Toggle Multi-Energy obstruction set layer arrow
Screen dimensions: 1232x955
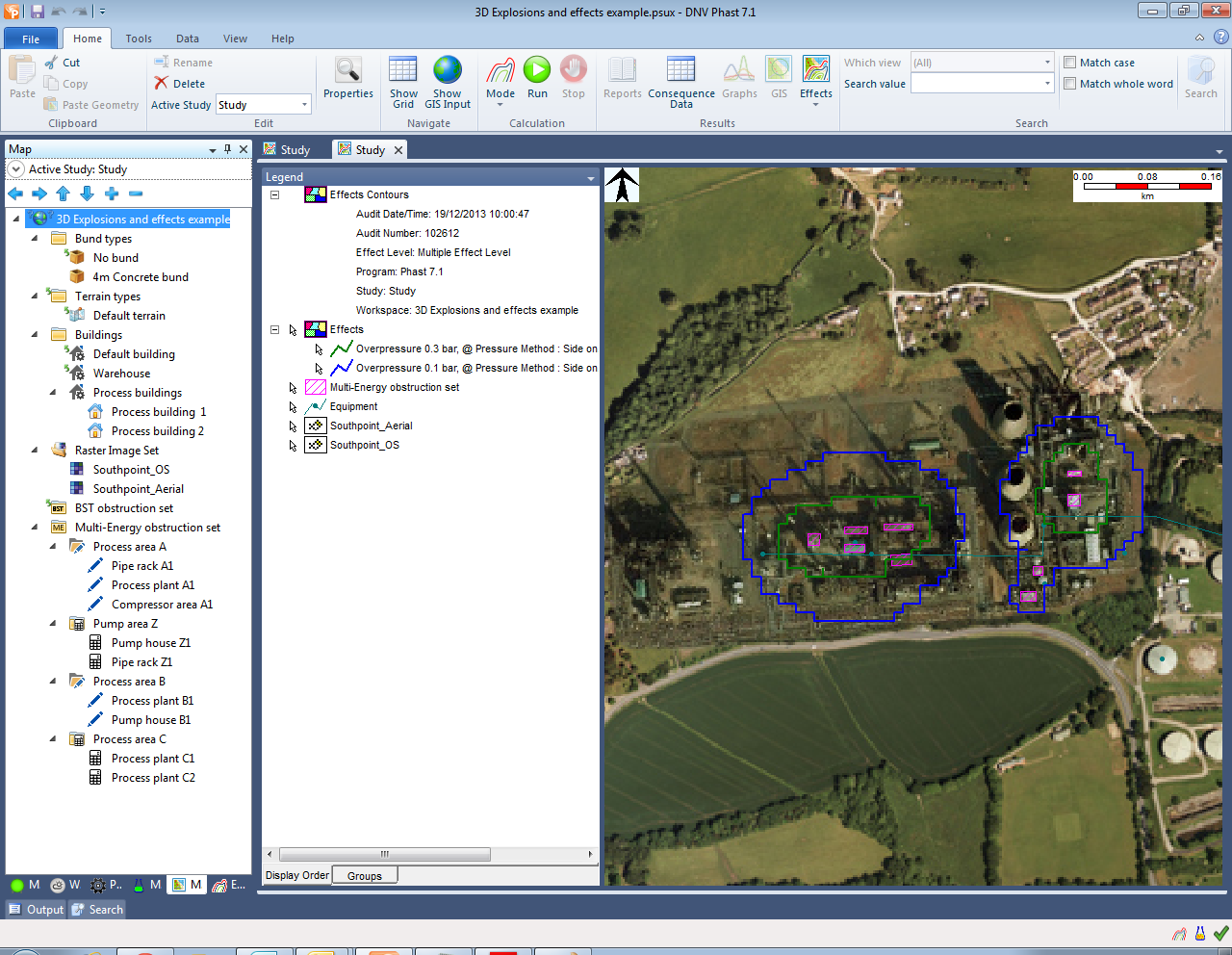click(x=294, y=387)
